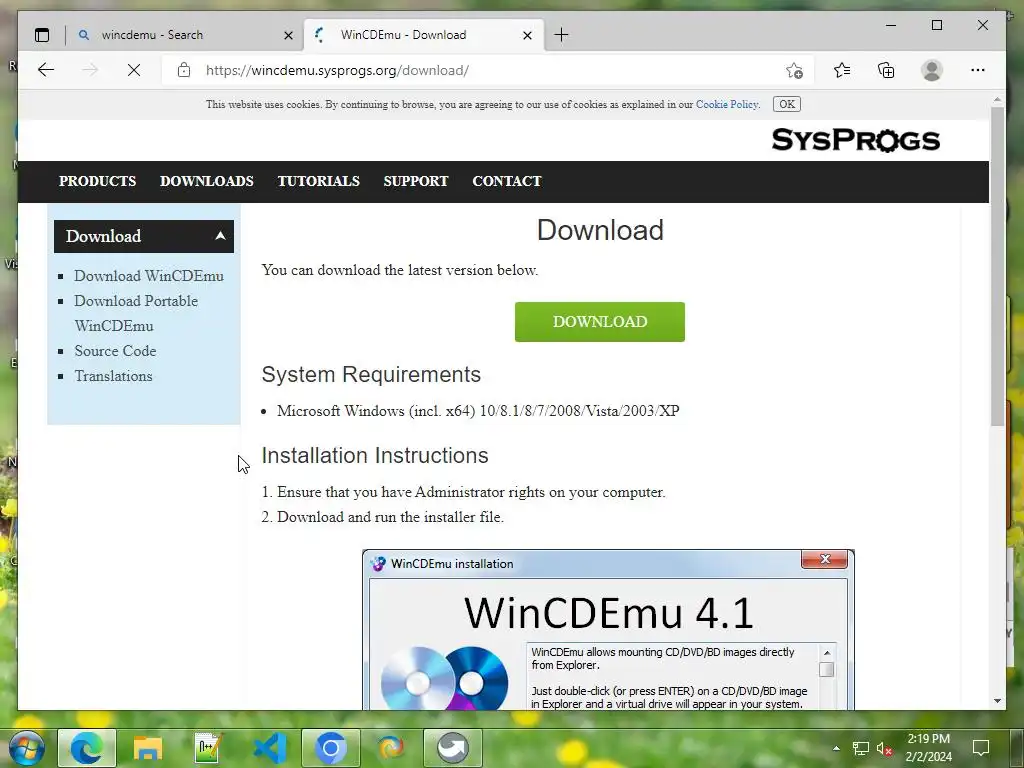Open the Action Center notifications
The image size is (1024, 768).
[981, 748]
